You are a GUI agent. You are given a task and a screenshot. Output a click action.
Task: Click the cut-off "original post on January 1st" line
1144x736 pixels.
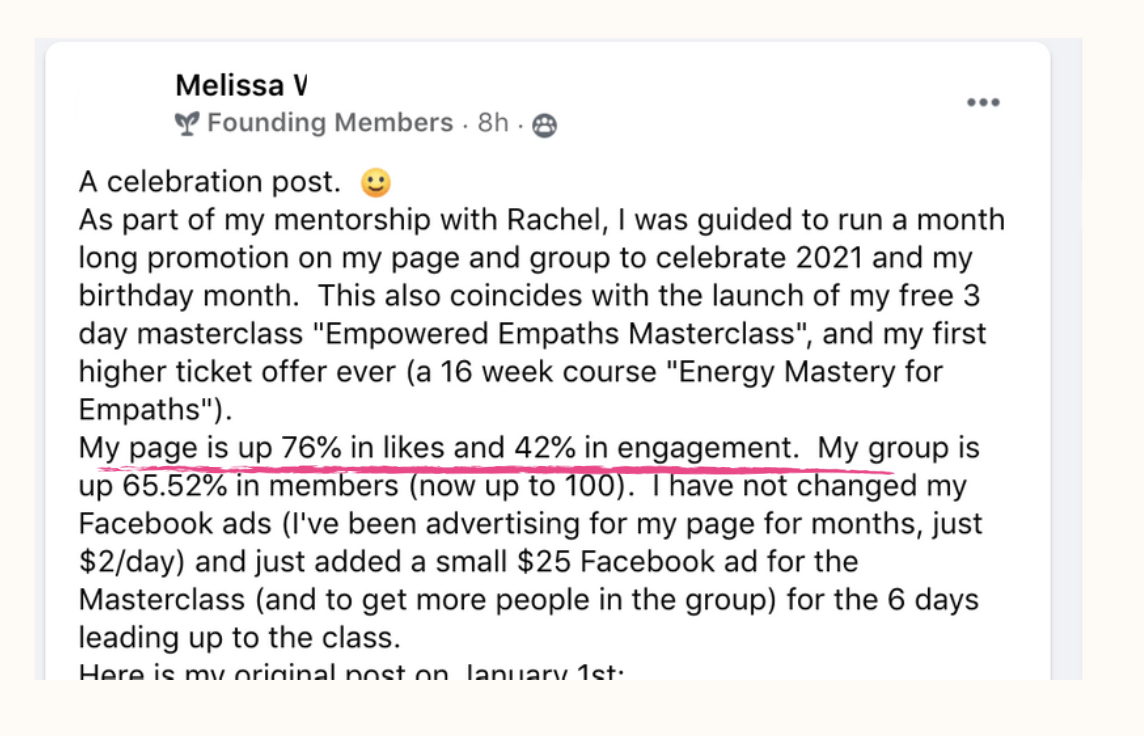point(352,671)
